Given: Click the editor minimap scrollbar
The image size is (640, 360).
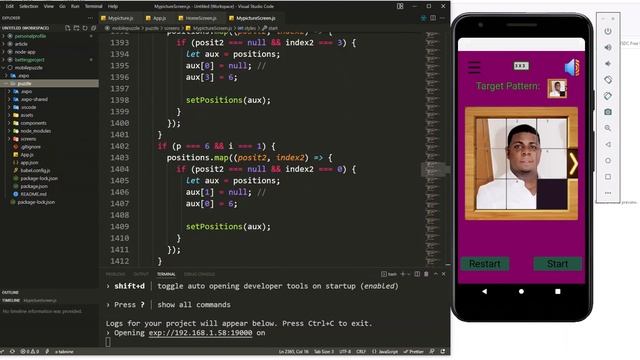Looking at the screenshot, I should coord(434,169).
